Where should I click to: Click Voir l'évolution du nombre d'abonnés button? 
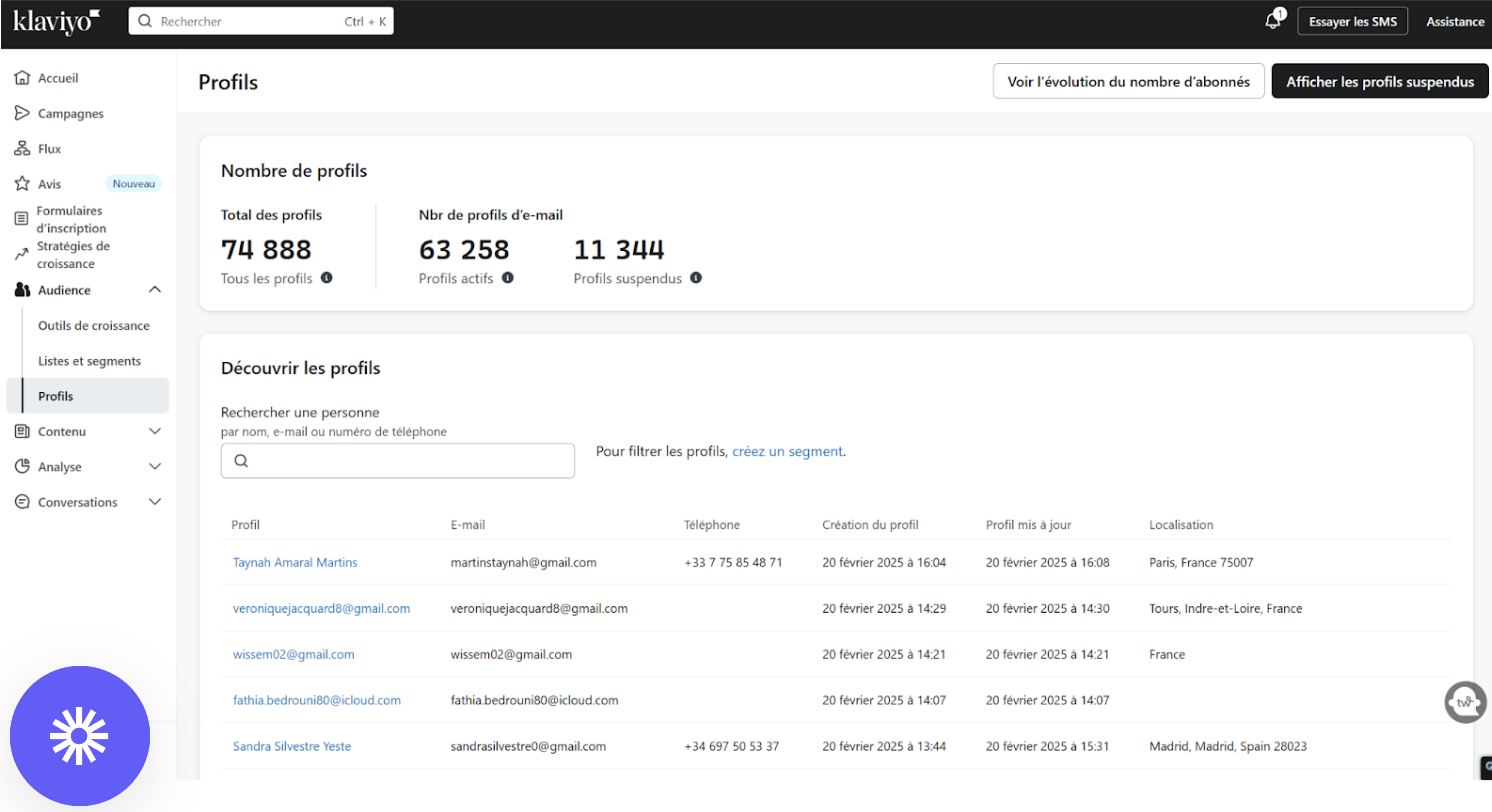pos(1129,81)
